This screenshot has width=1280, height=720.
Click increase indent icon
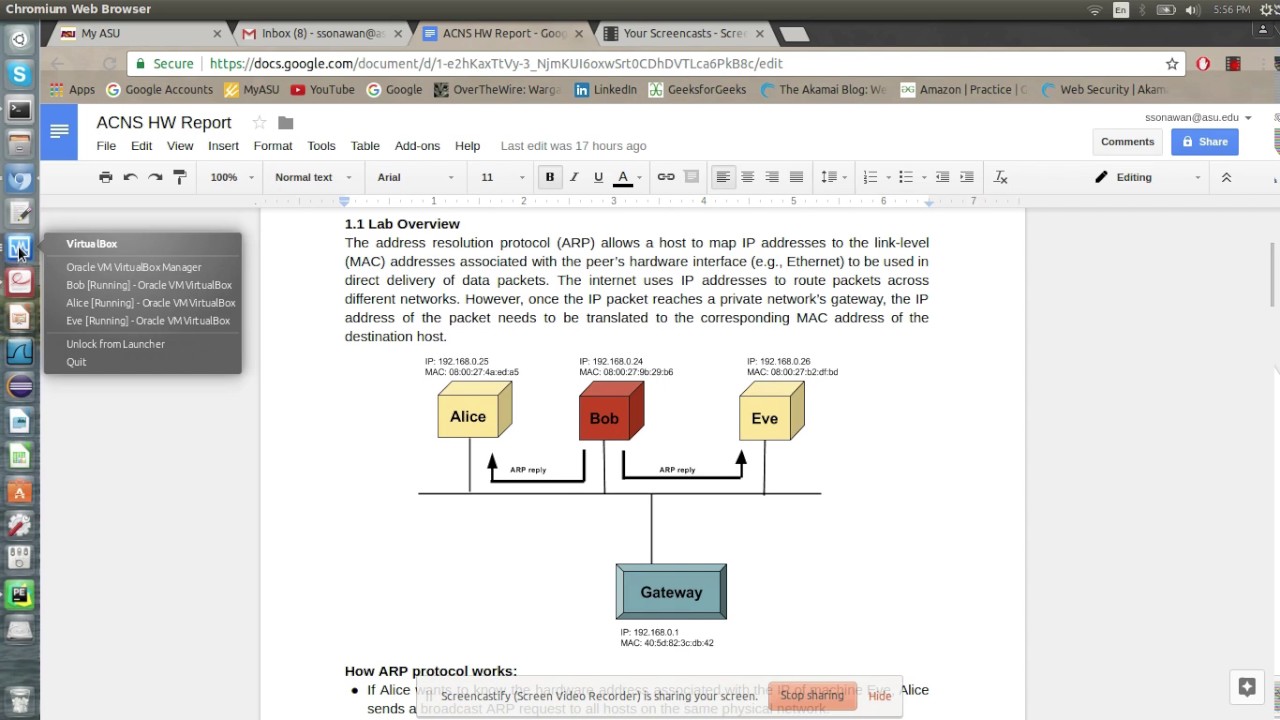pos(967,177)
